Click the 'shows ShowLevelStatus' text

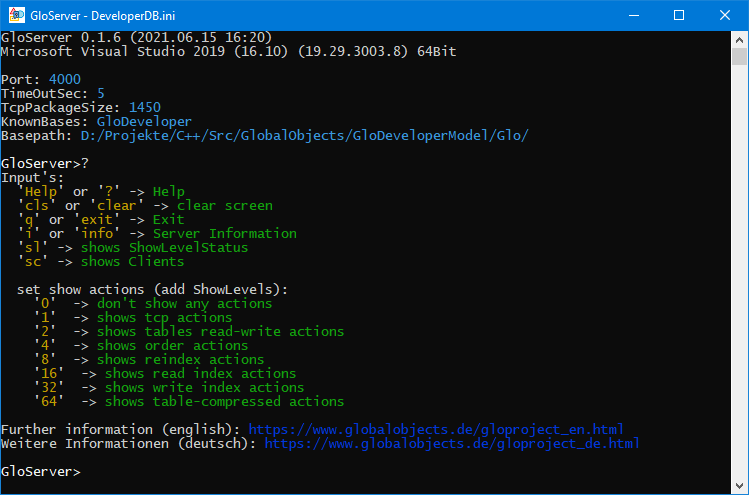point(164,248)
